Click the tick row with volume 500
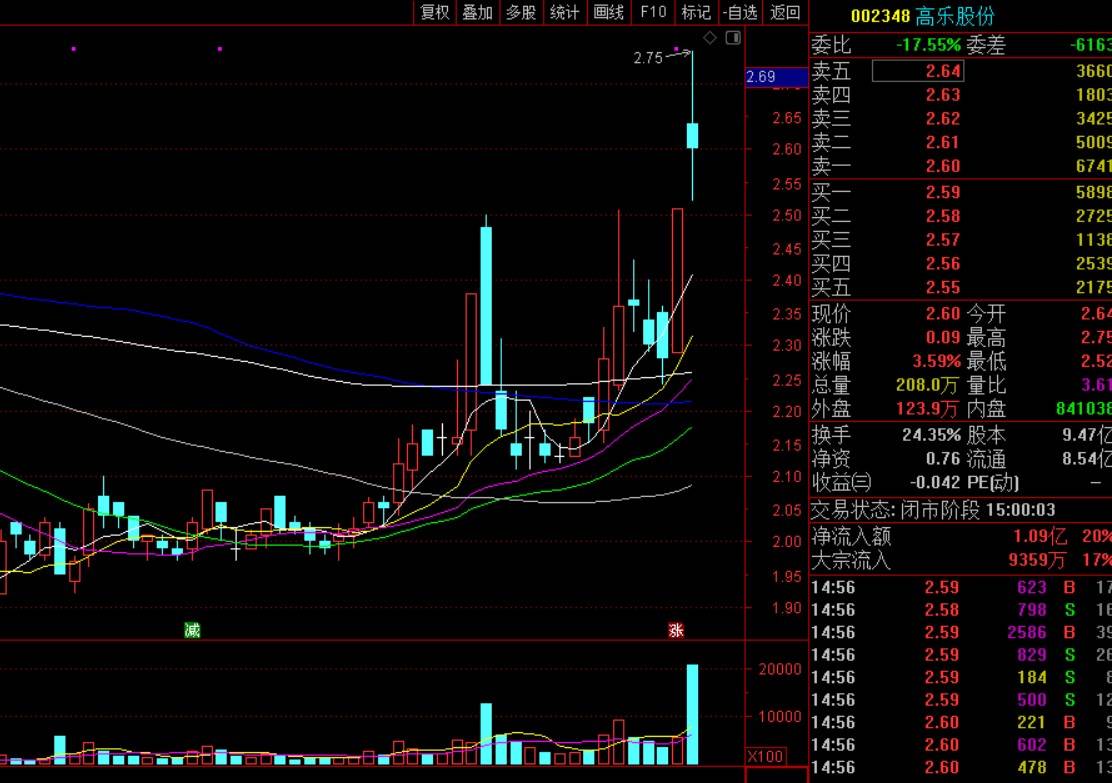This screenshot has height=783, width=1112. click(x=961, y=700)
